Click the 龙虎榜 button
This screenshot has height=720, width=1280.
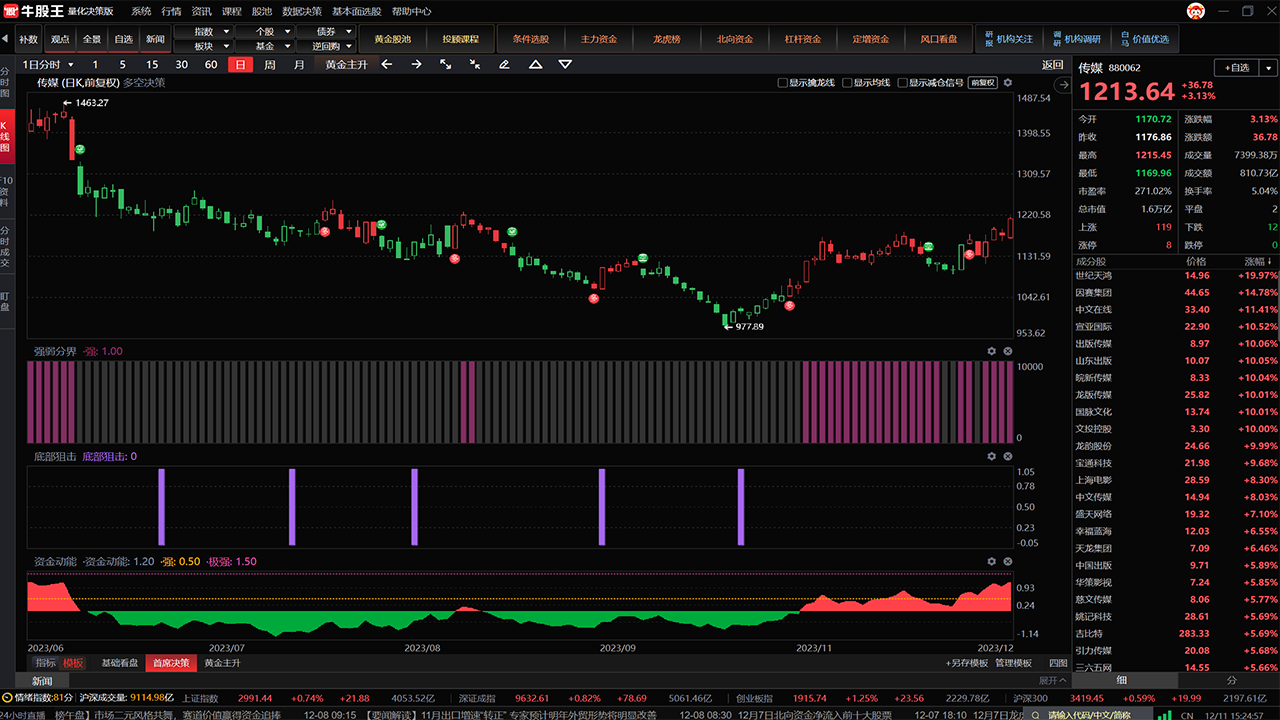click(666, 39)
